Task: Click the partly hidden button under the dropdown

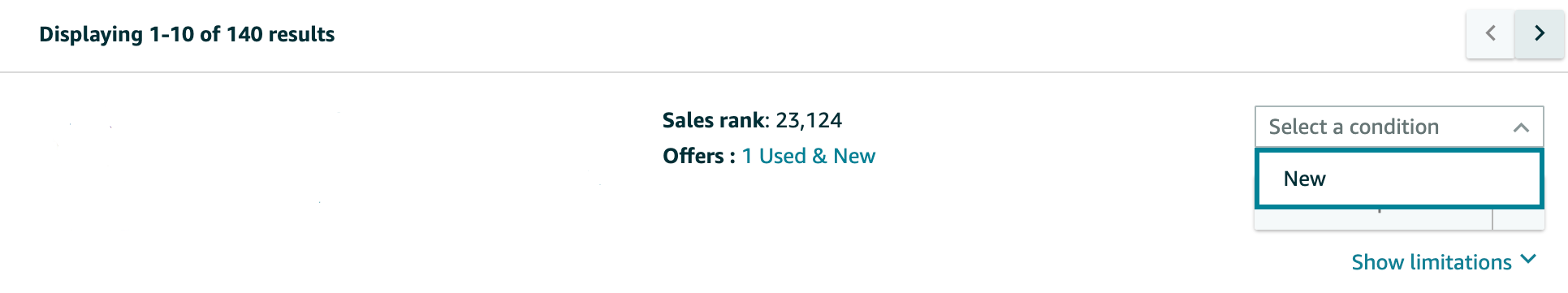Action: (x=1373, y=219)
